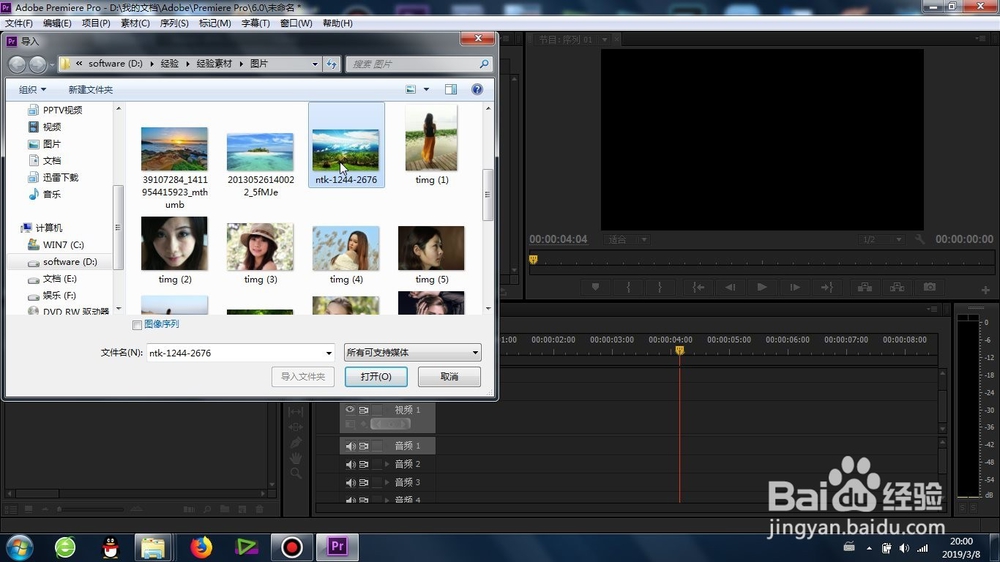Image resolution: width=1000 pixels, height=562 pixels.
Task: Select the Pen tool in Tools panel
Action: [295, 442]
